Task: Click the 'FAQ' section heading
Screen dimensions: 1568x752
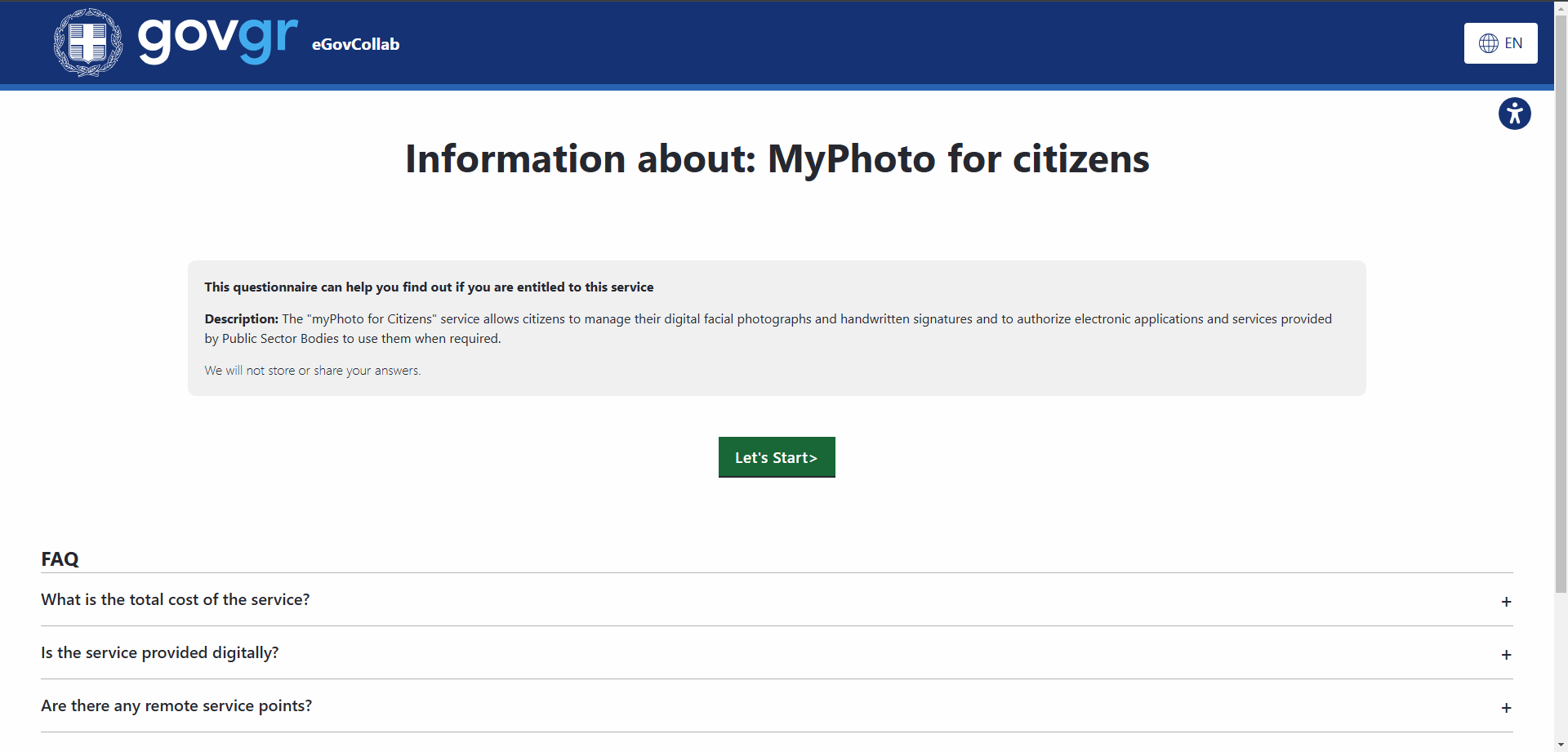Action: (60, 559)
